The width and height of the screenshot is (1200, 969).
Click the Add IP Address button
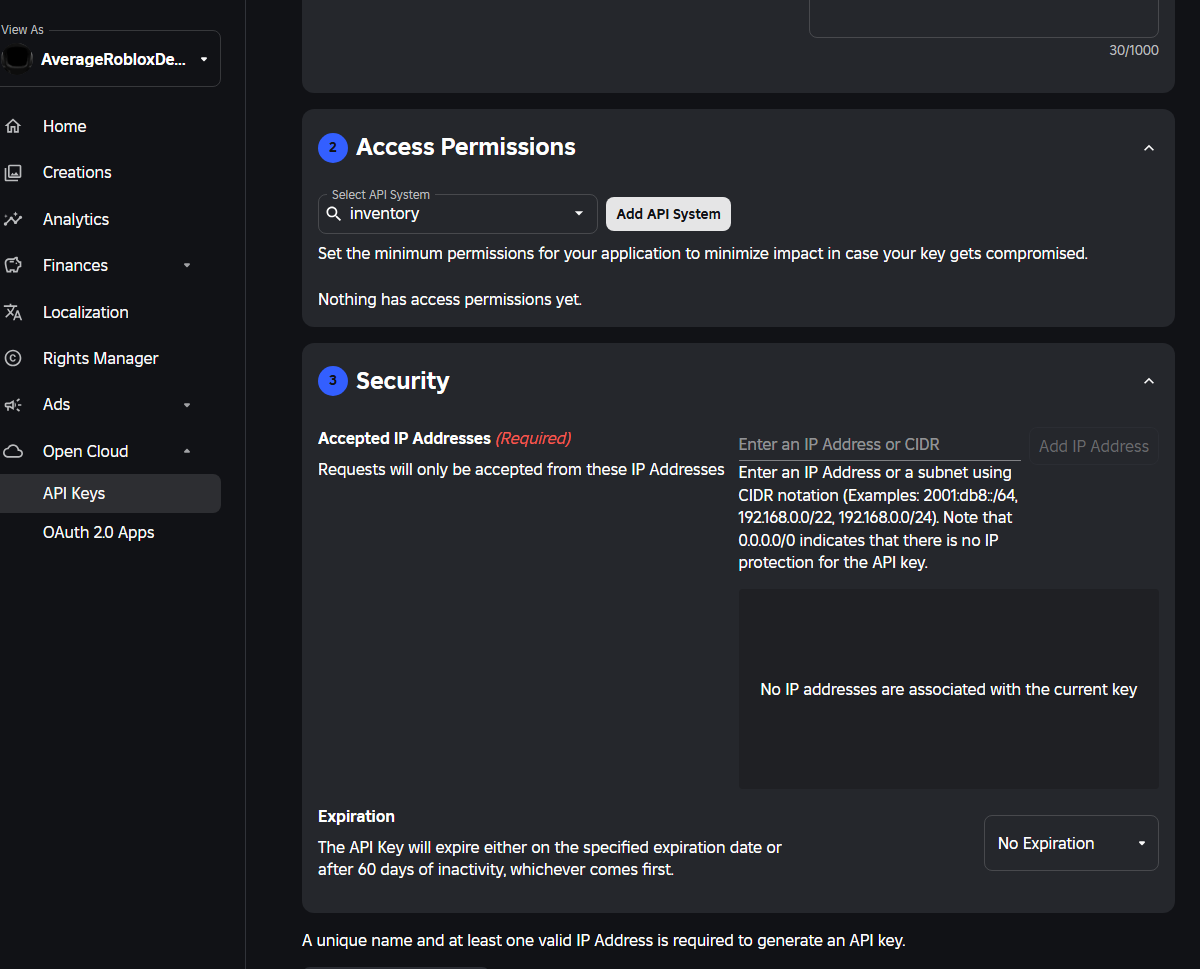[1093, 446]
